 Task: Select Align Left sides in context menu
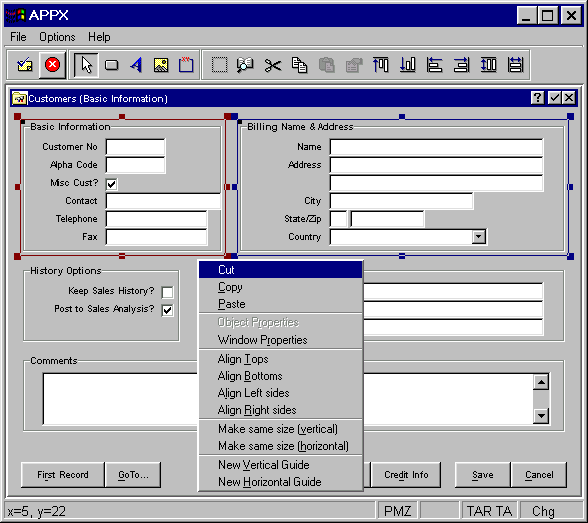coord(280,393)
